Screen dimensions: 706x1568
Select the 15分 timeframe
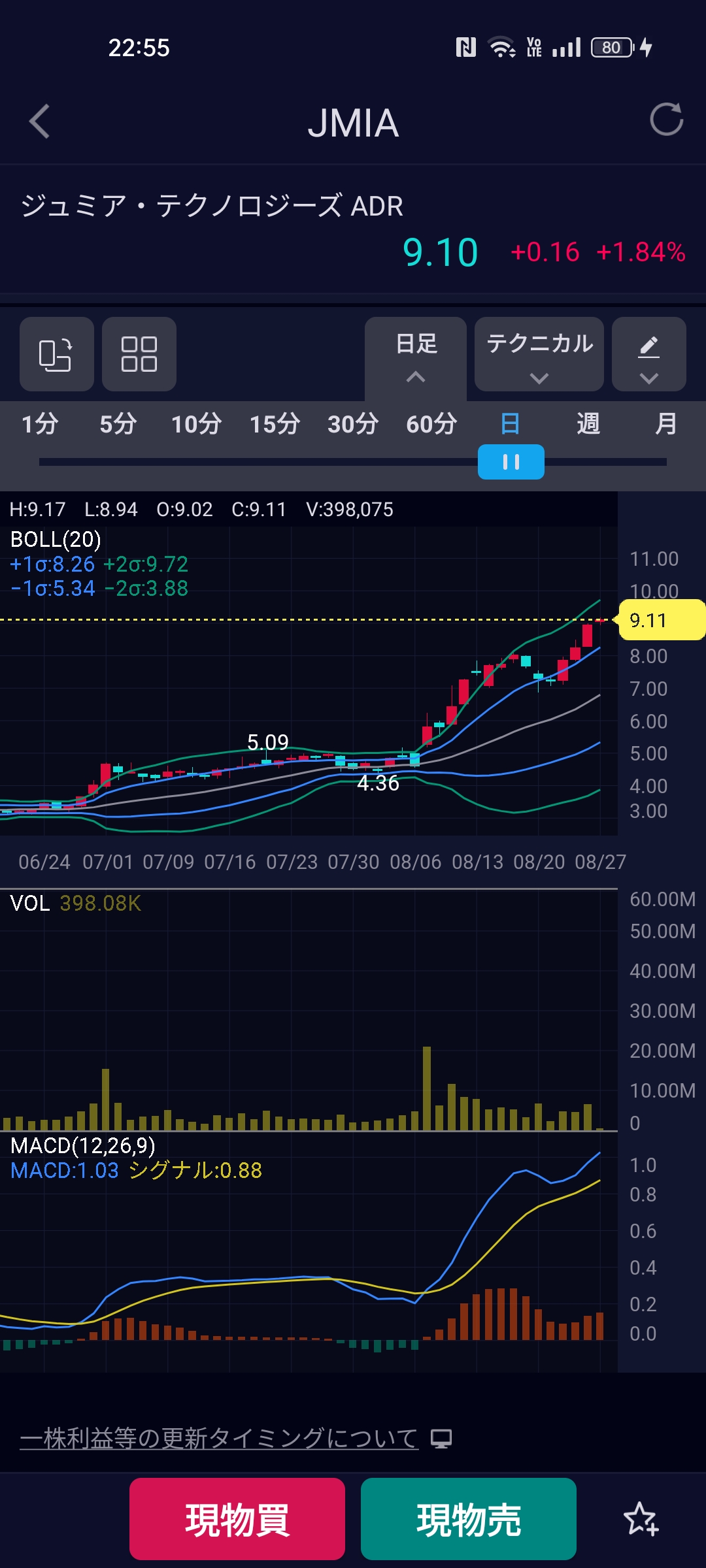point(275,424)
